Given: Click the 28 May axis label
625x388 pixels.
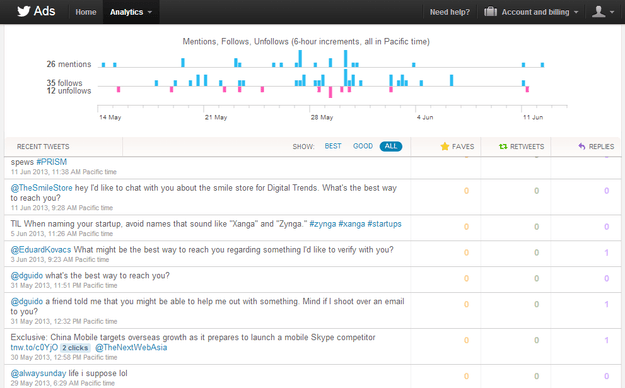Looking at the screenshot, I should 322,117.
